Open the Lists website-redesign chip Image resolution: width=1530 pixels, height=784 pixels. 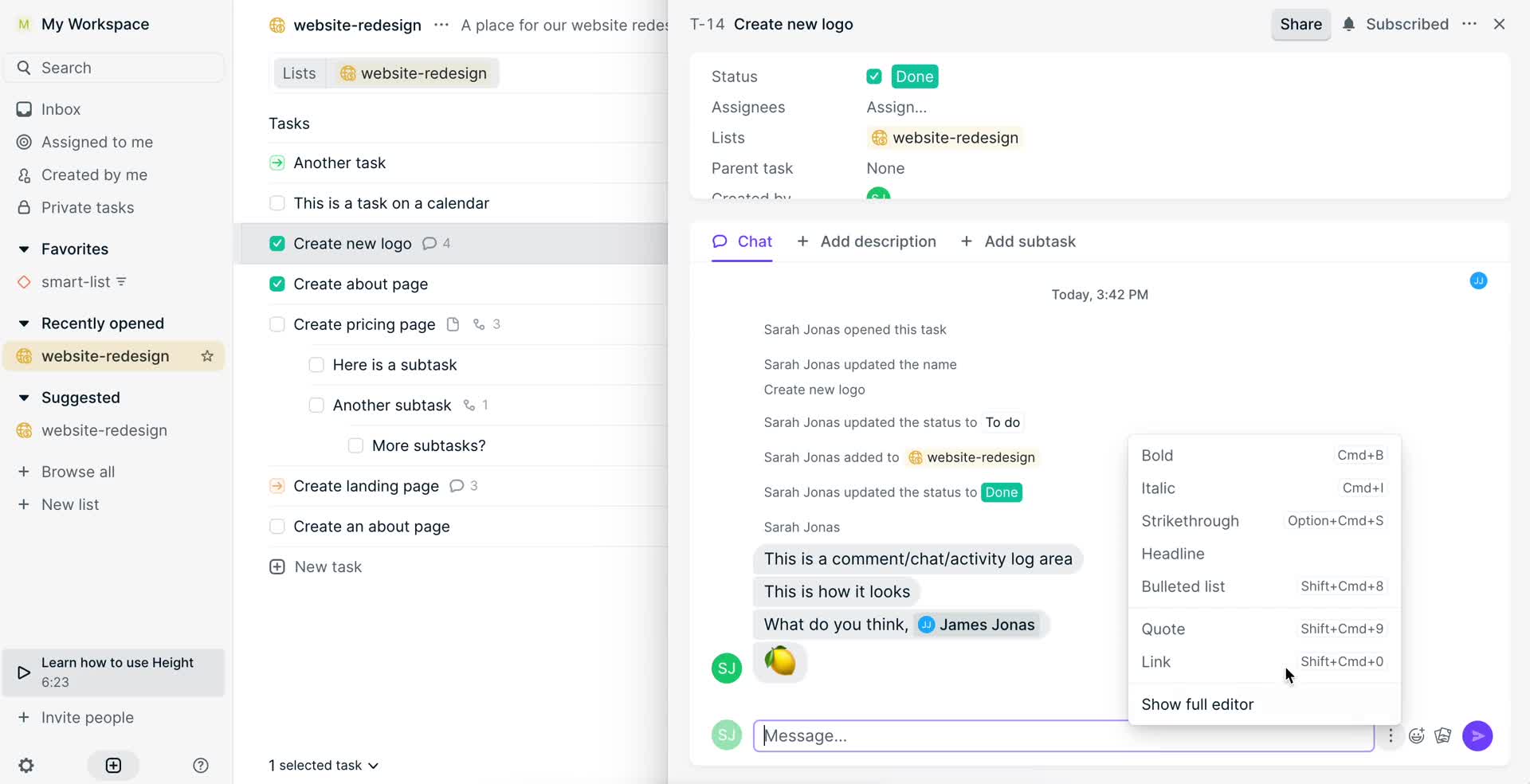(945, 138)
